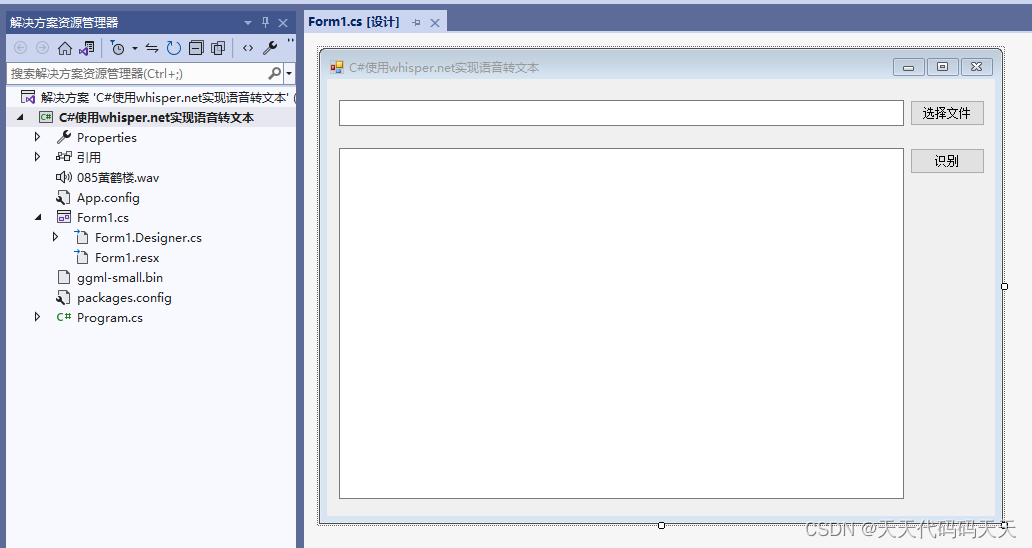Click the 引用 references icon

click(x=64, y=157)
